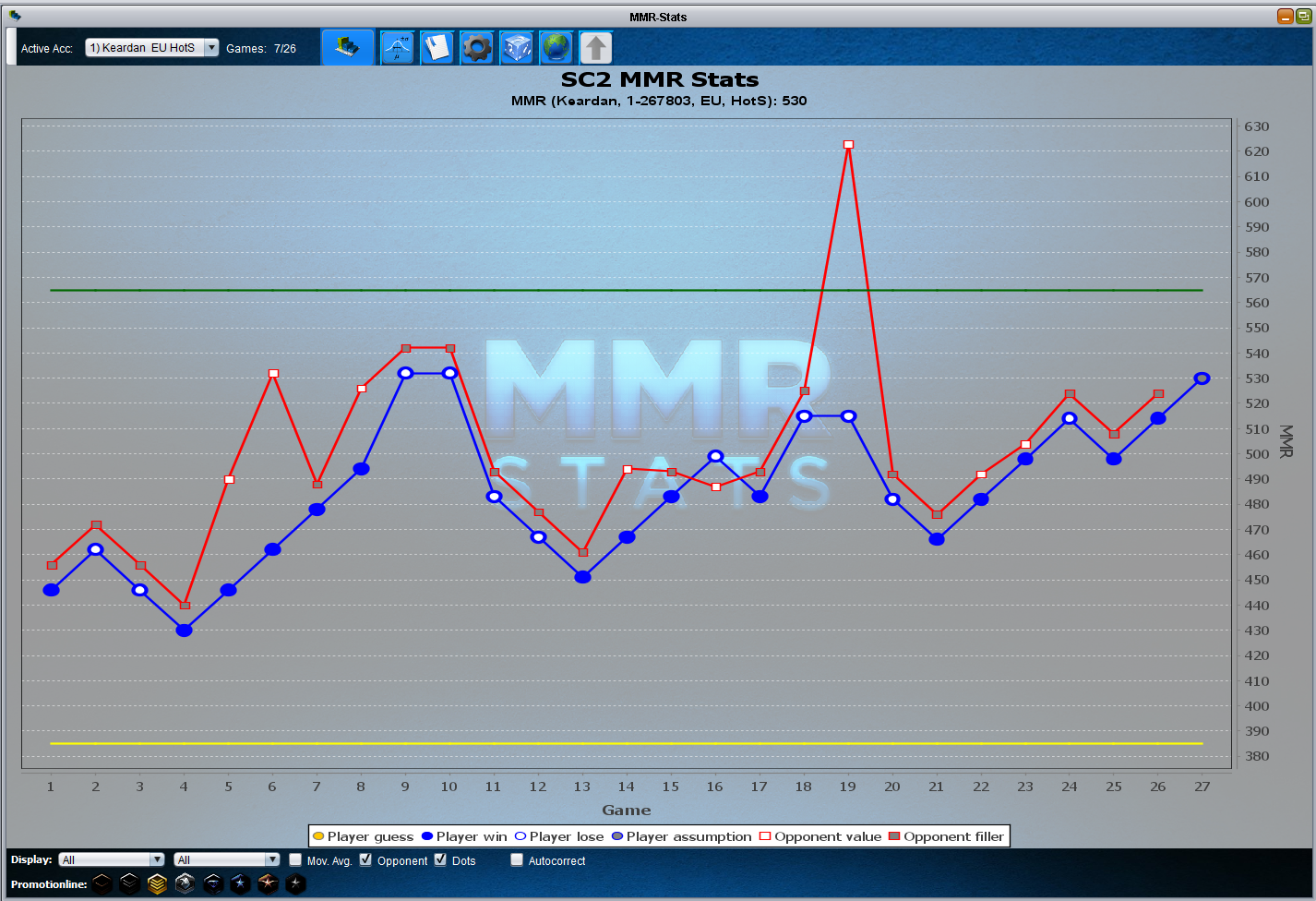Open the bar chart graph view

[x=347, y=47]
